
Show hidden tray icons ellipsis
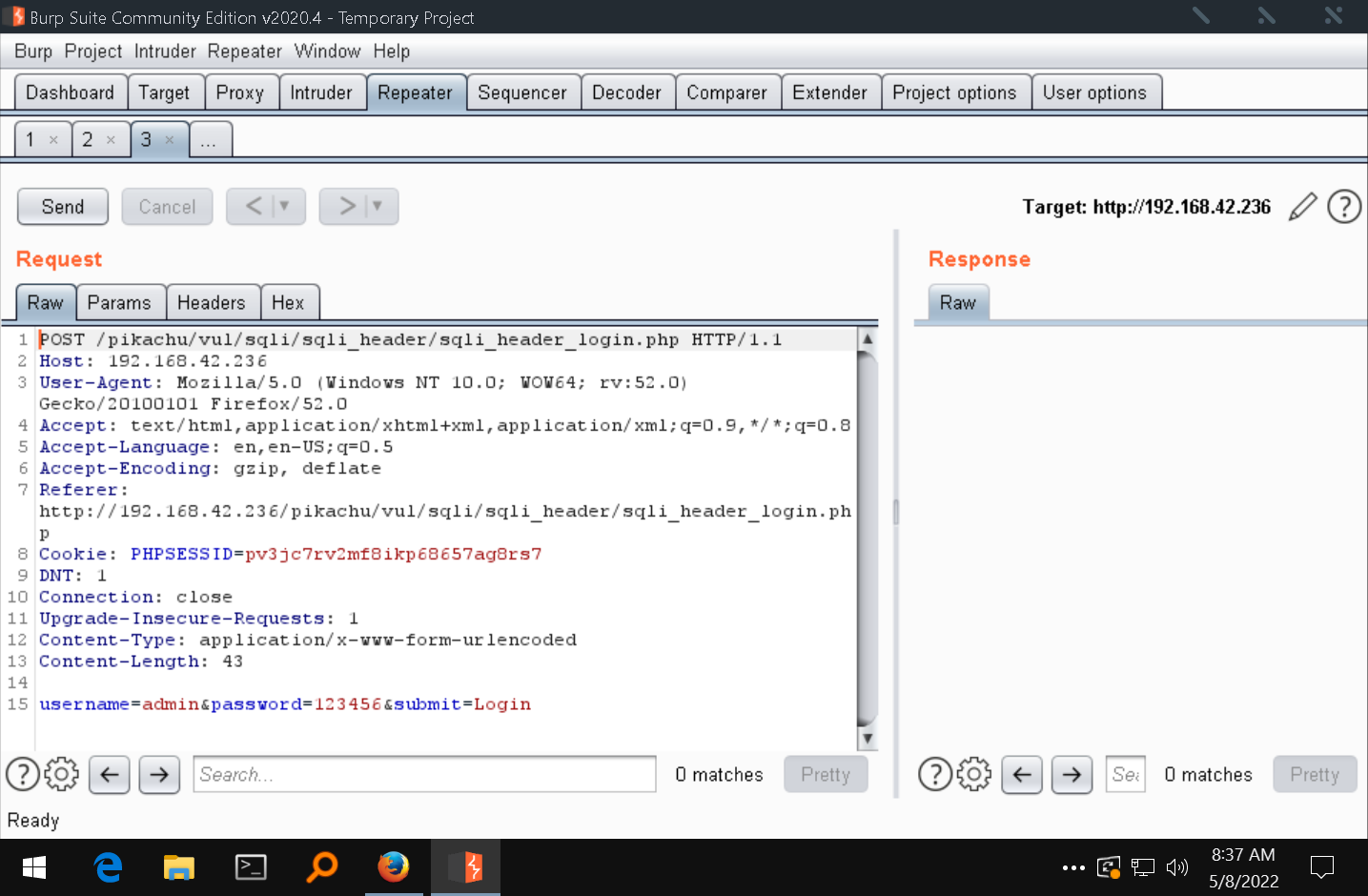pyautogui.click(x=1073, y=867)
